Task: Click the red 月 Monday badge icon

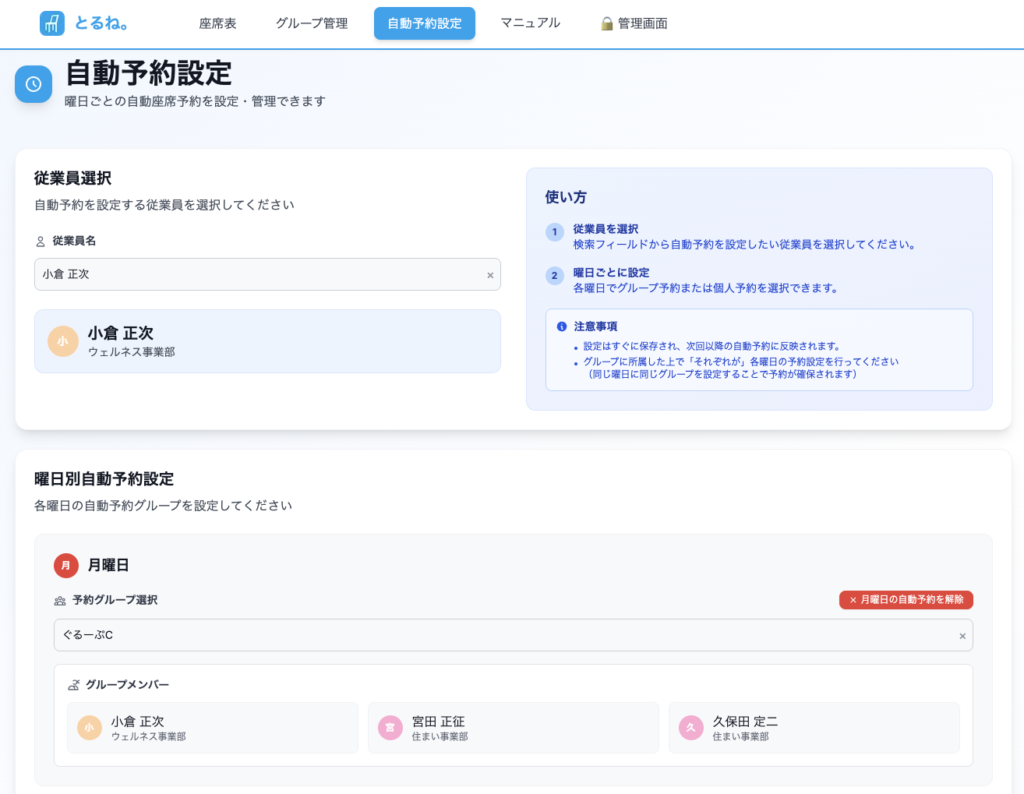Action: coord(66,565)
